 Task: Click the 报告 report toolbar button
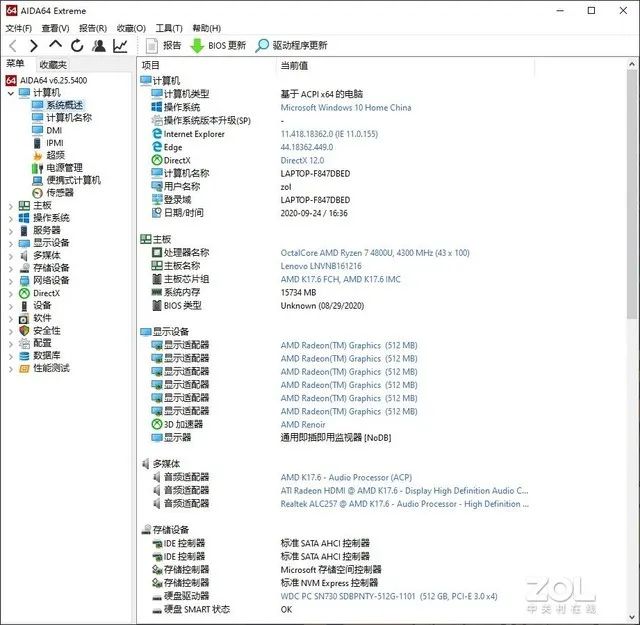163,45
